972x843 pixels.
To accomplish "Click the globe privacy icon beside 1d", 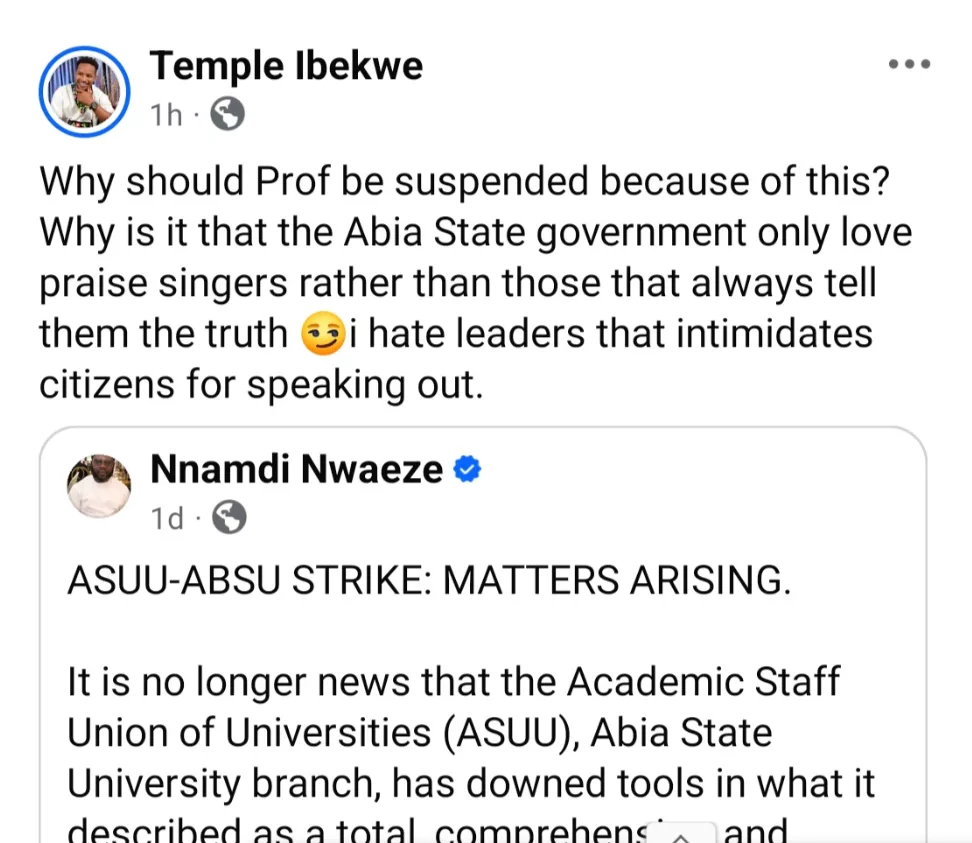I will point(229,517).
